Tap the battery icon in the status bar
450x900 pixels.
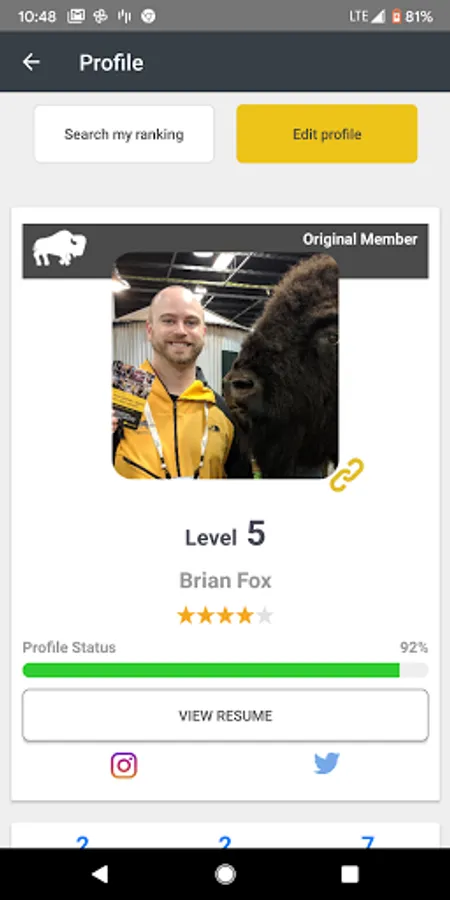click(396, 17)
